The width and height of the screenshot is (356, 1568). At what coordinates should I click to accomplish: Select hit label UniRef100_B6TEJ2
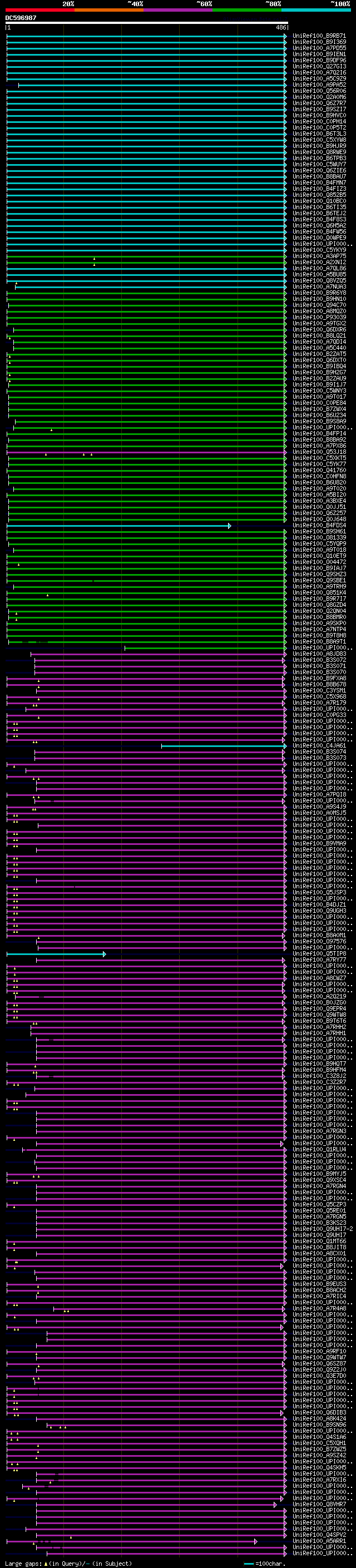click(319, 213)
